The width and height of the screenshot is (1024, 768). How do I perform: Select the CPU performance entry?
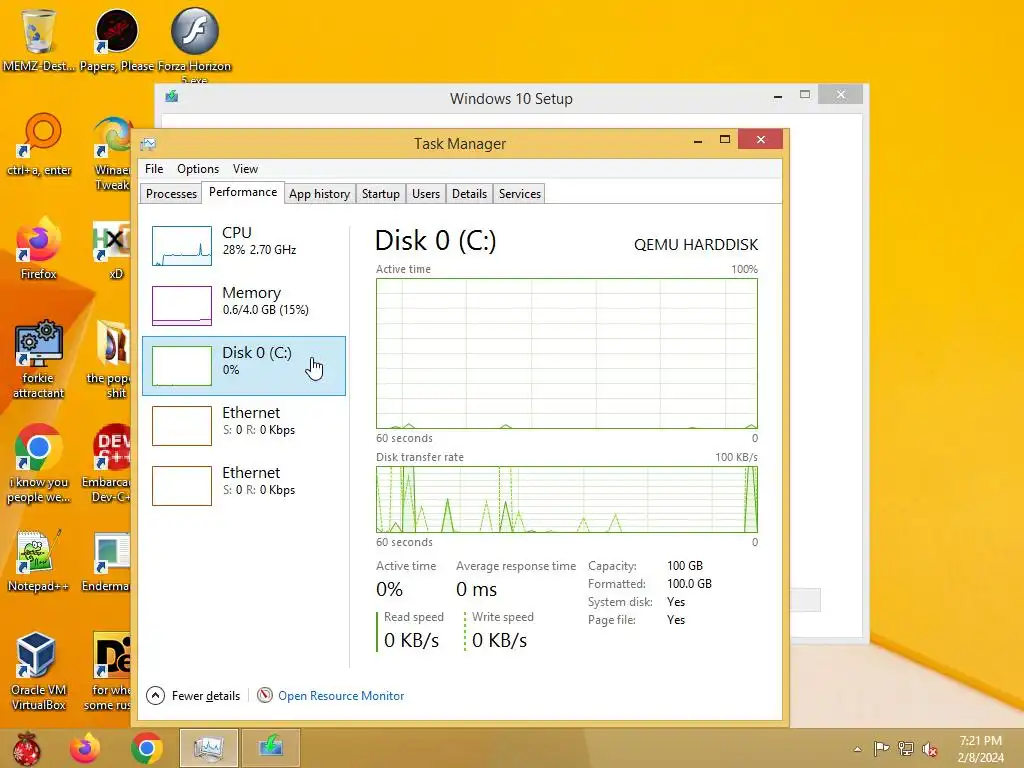[x=244, y=246]
